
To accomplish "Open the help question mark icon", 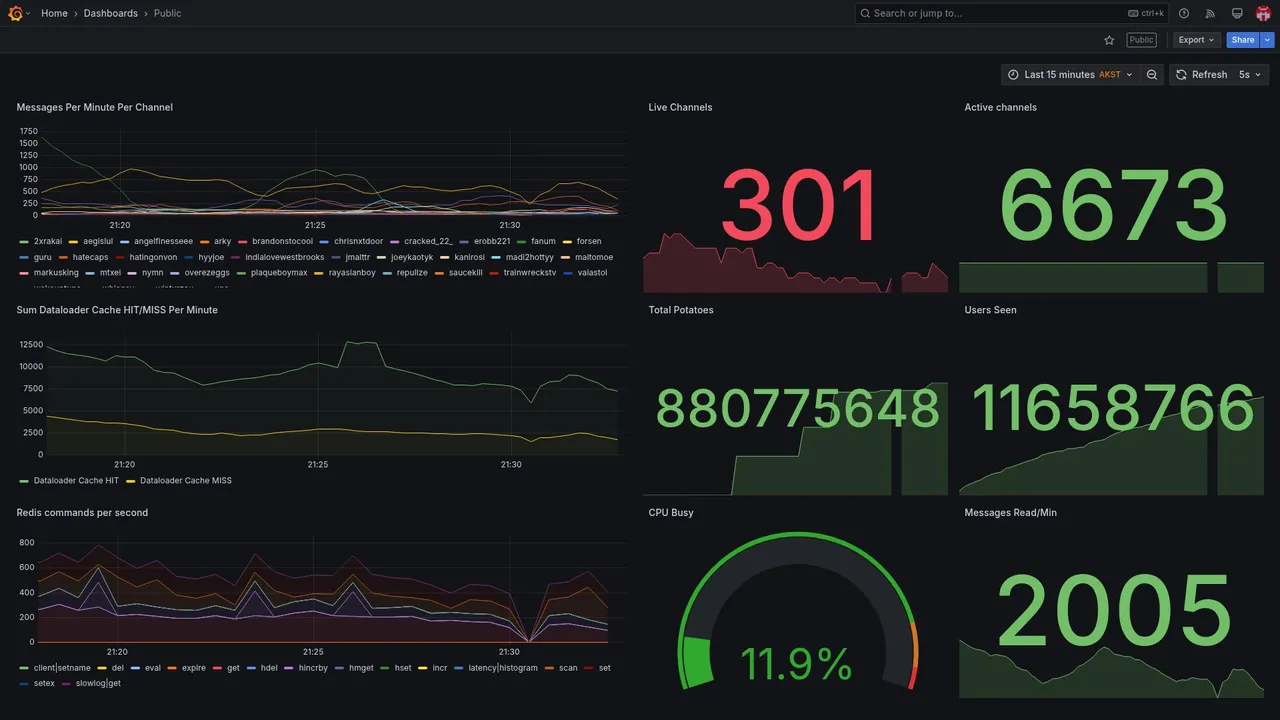I will pos(1184,13).
